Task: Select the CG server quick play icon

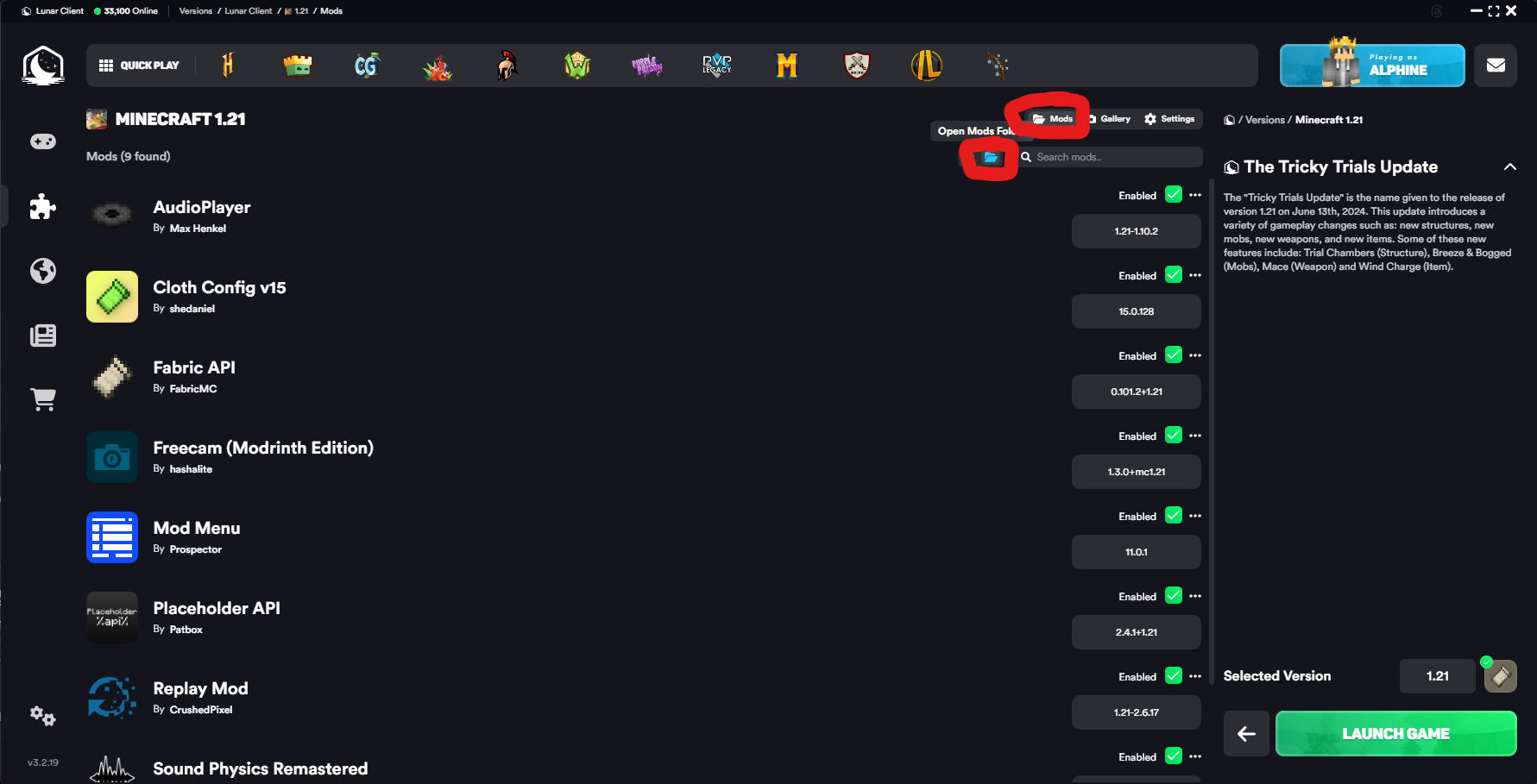Action: 367,66
